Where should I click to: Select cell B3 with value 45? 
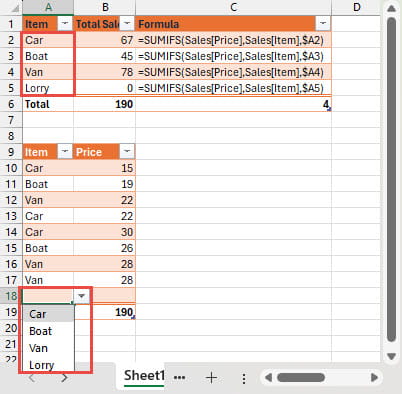[105, 56]
